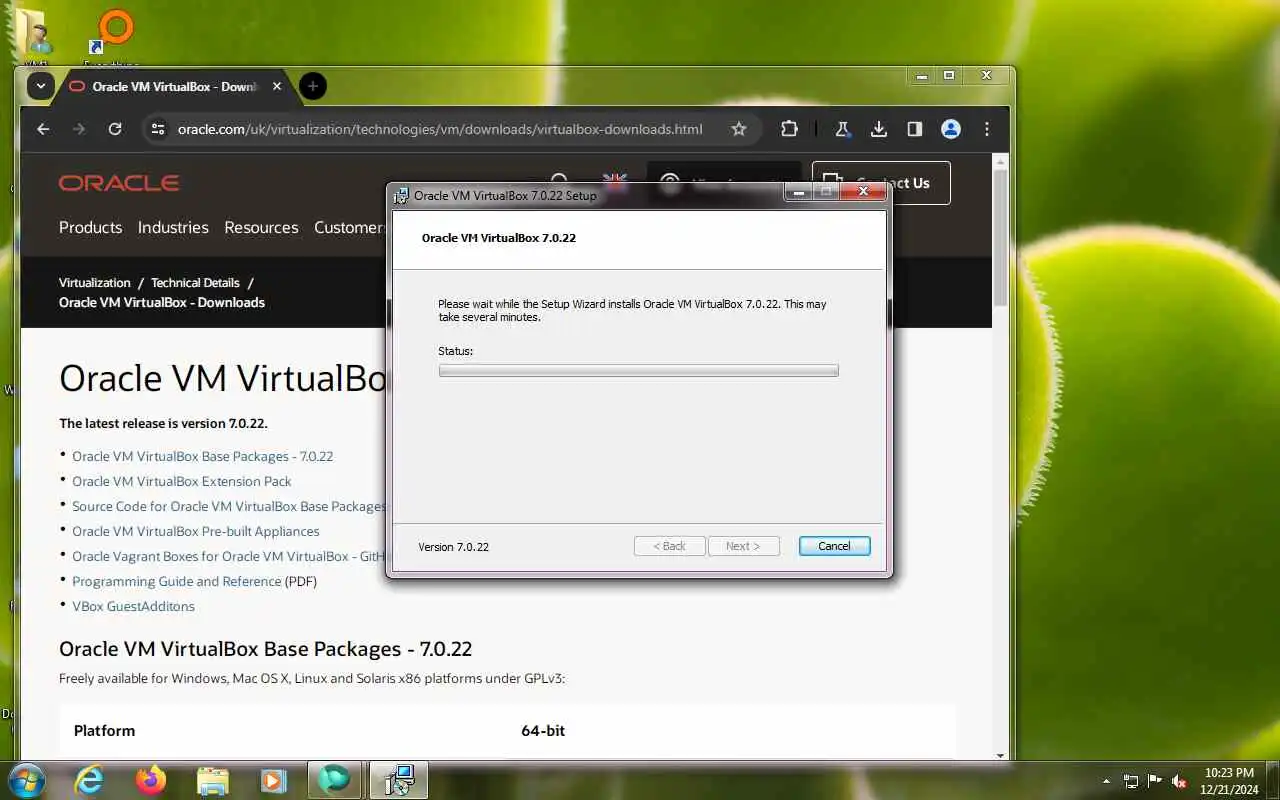This screenshot has height=800, width=1280.
Task: Open a new Chrome tab
Action: coord(313,86)
